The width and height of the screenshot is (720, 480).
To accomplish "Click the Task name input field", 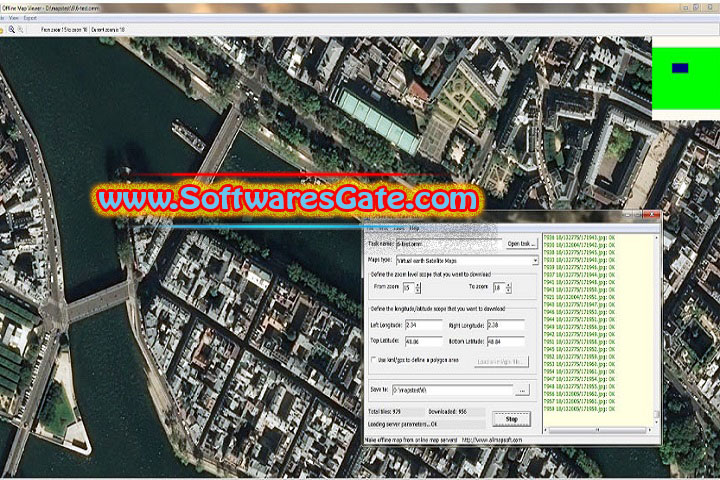I will (x=448, y=244).
